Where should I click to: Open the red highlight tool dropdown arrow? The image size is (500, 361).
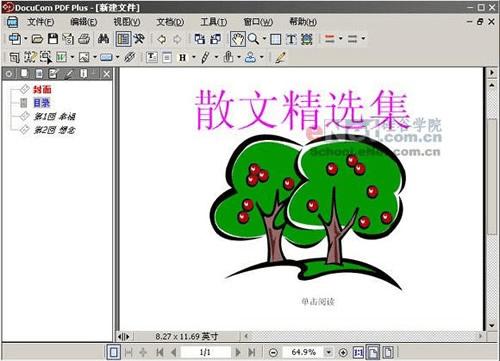point(341,39)
